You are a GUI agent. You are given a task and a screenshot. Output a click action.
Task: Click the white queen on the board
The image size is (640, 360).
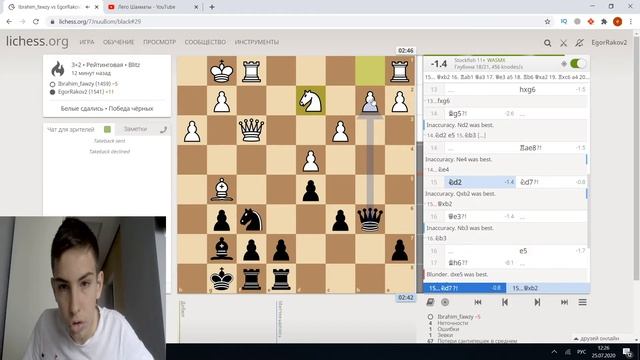(x=251, y=130)
